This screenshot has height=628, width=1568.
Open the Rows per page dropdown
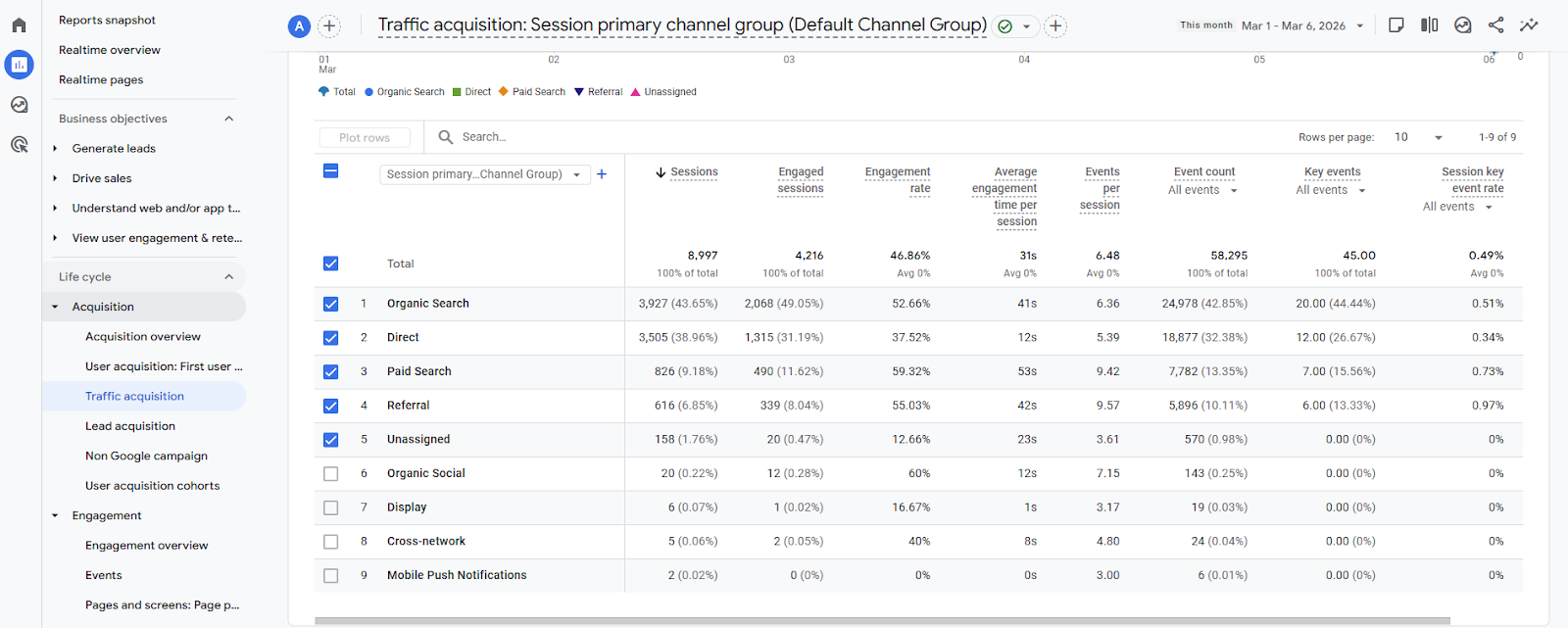(x=1419, y=137)
